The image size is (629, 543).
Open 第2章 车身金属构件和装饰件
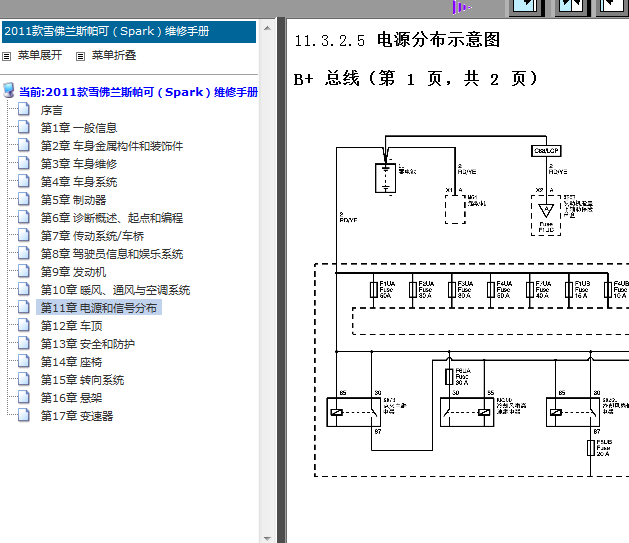point(112,146)
